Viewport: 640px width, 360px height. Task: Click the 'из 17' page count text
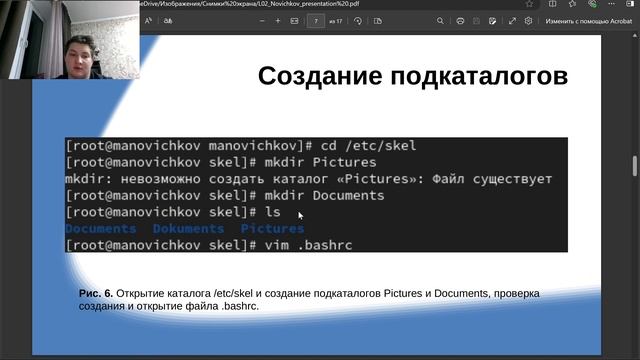[x=336, y=21]
